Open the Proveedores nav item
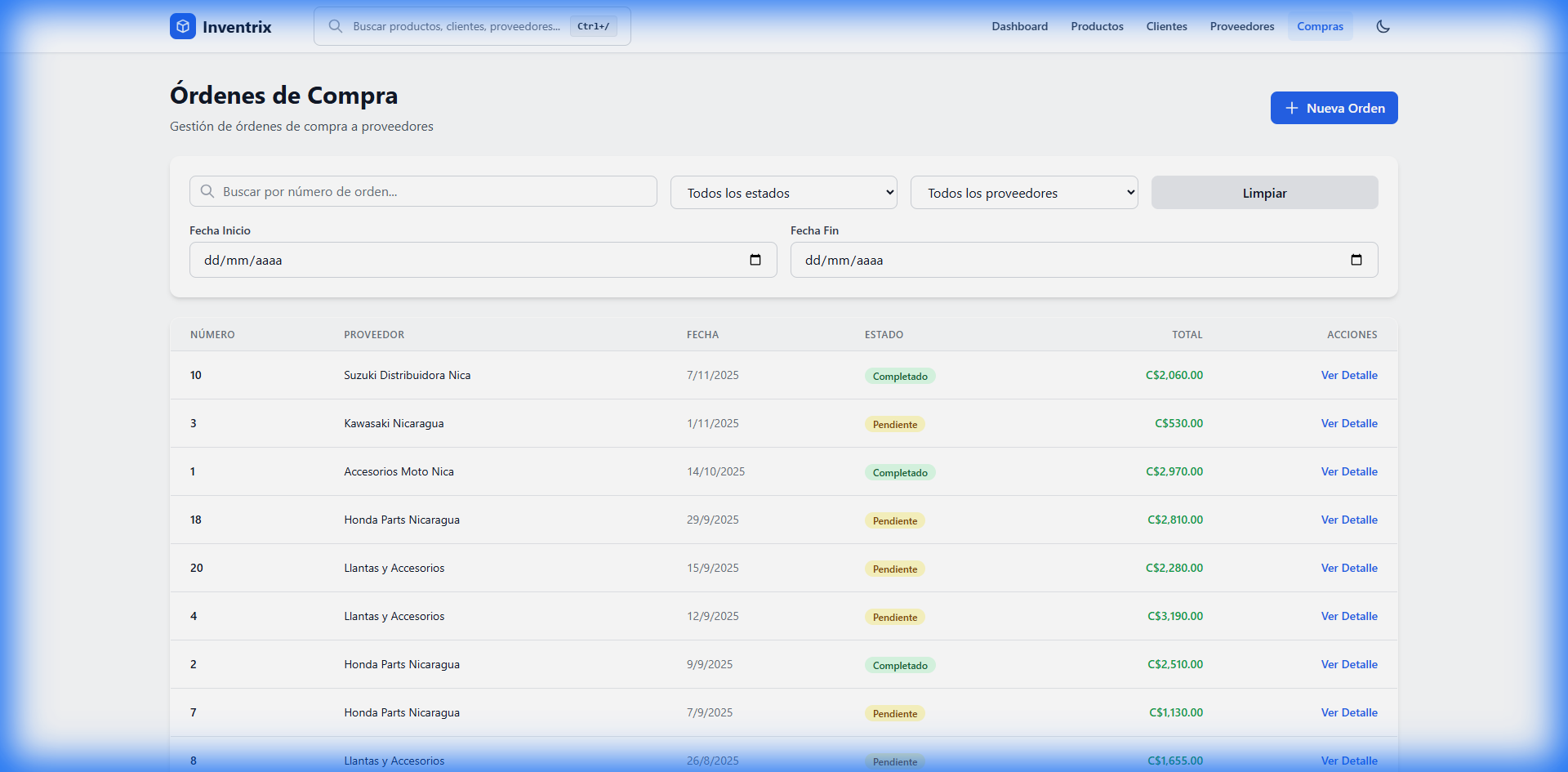 [x=1241, y=26]
